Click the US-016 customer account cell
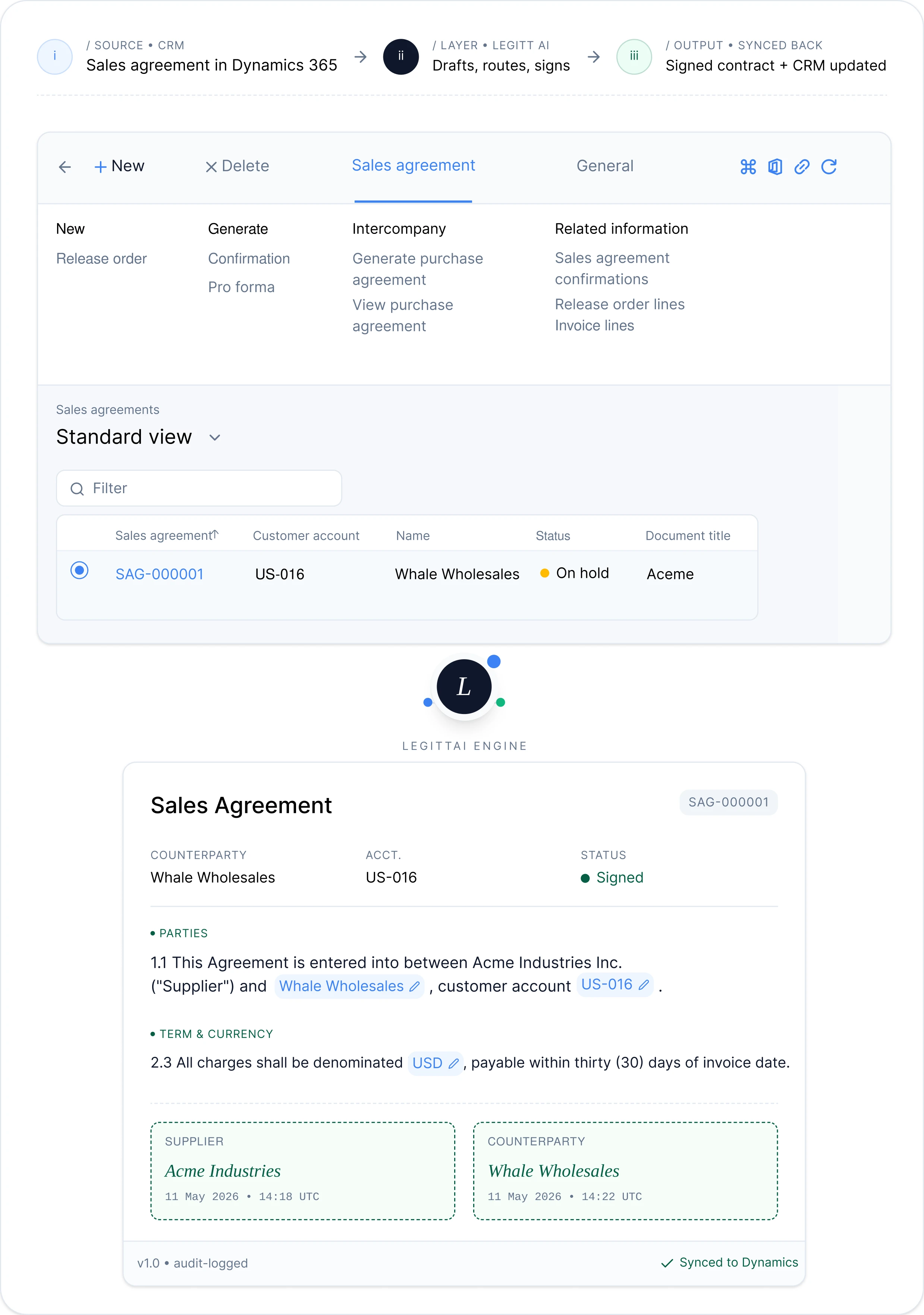 coord(279,574)
